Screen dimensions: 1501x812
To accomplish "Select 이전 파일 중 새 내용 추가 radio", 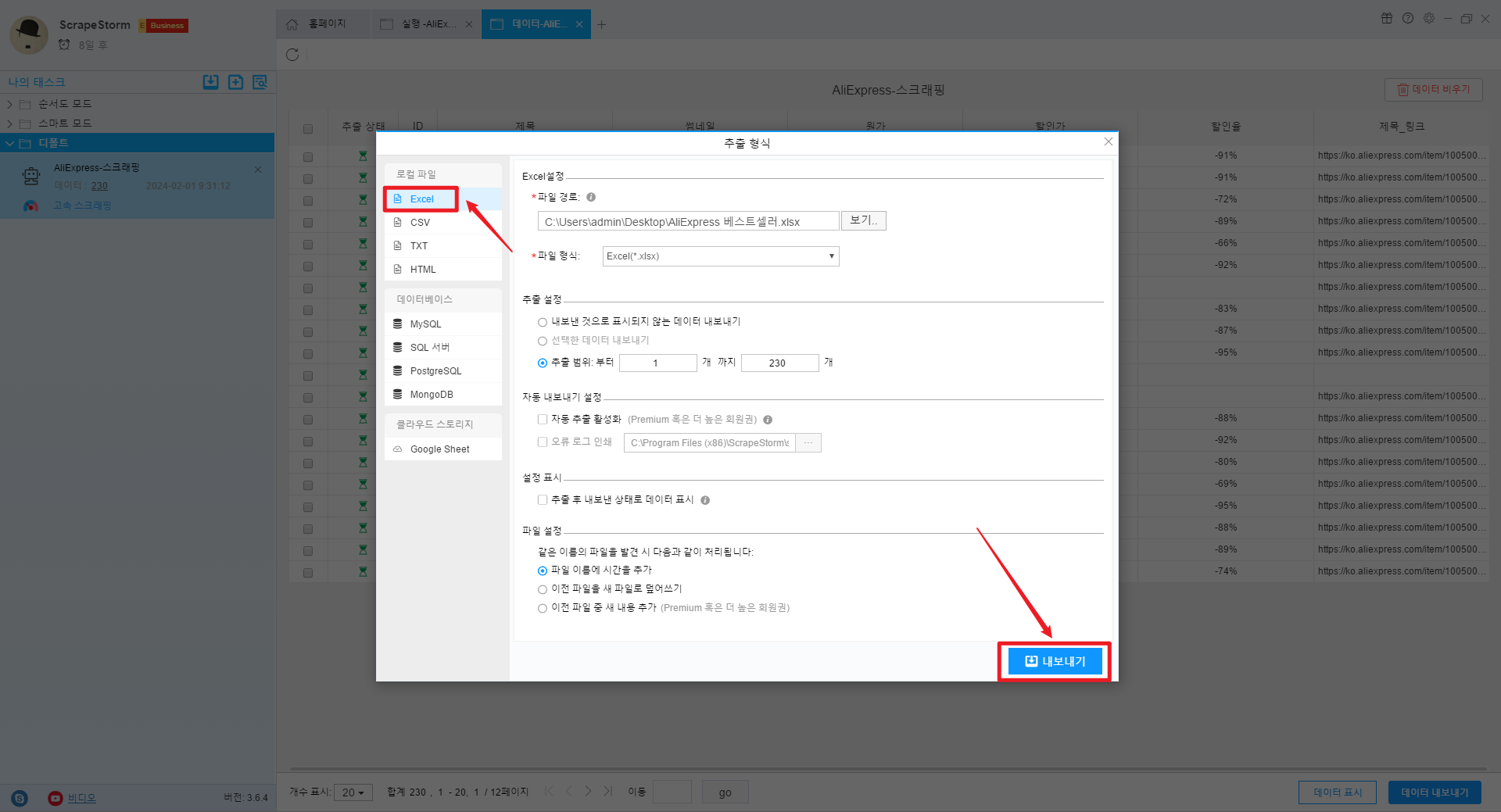I will pyautogui.click(x=543, y=608).
